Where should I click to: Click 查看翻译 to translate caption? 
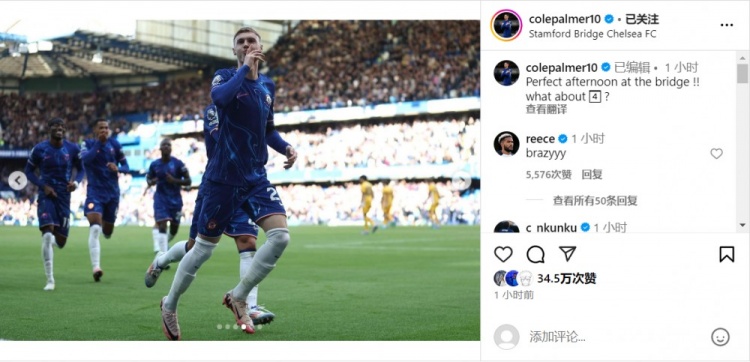[546, 109]
